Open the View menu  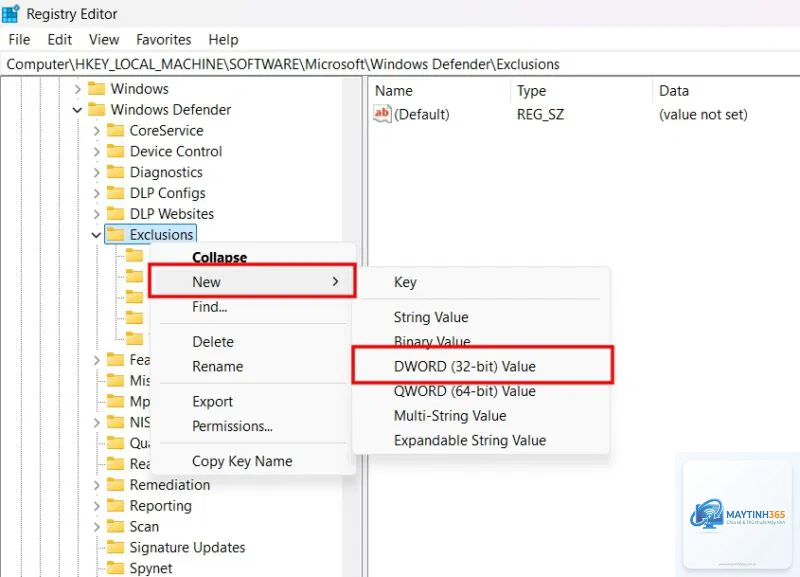(104, 40)
